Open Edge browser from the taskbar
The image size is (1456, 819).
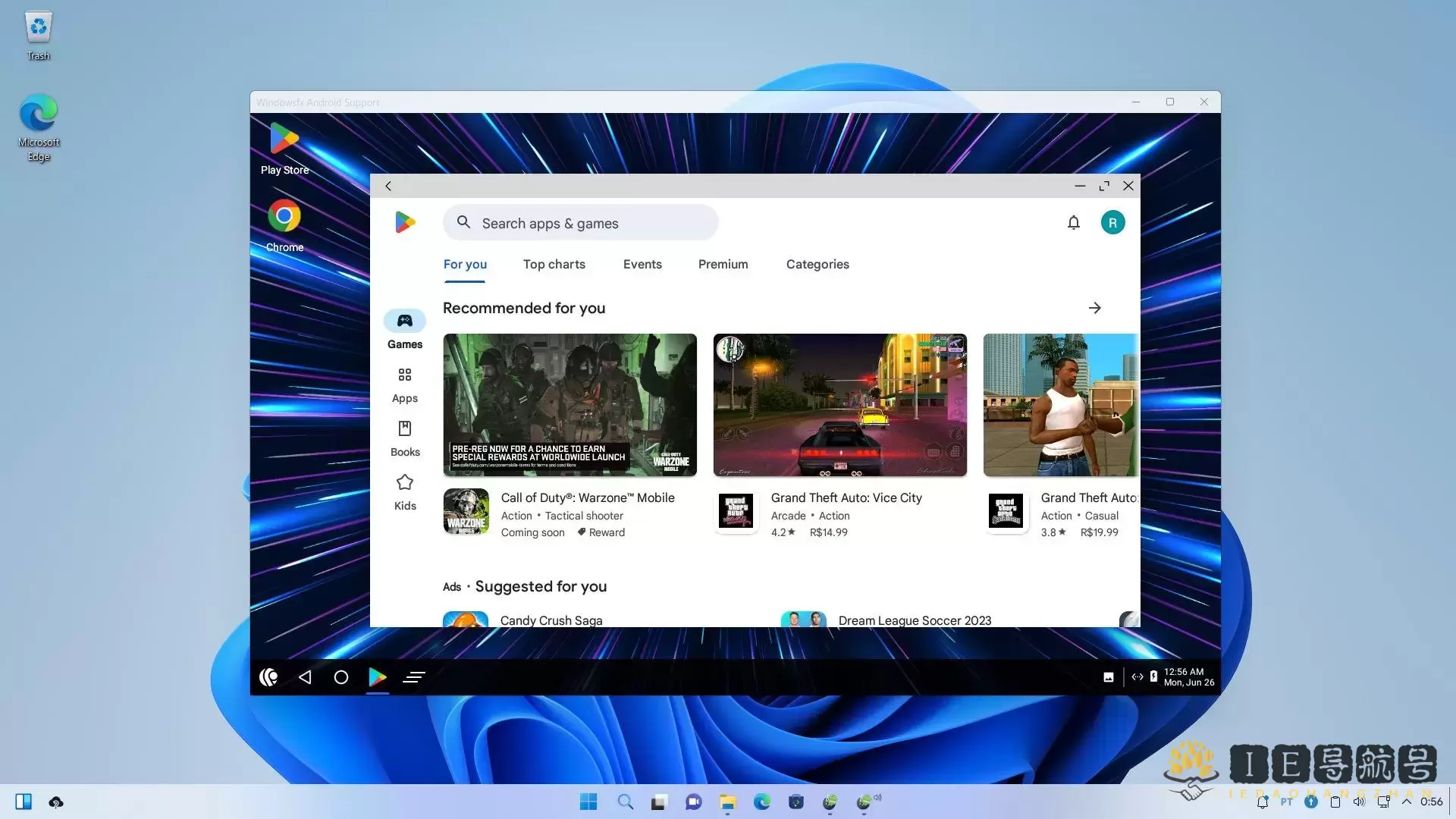pos(762,802)
